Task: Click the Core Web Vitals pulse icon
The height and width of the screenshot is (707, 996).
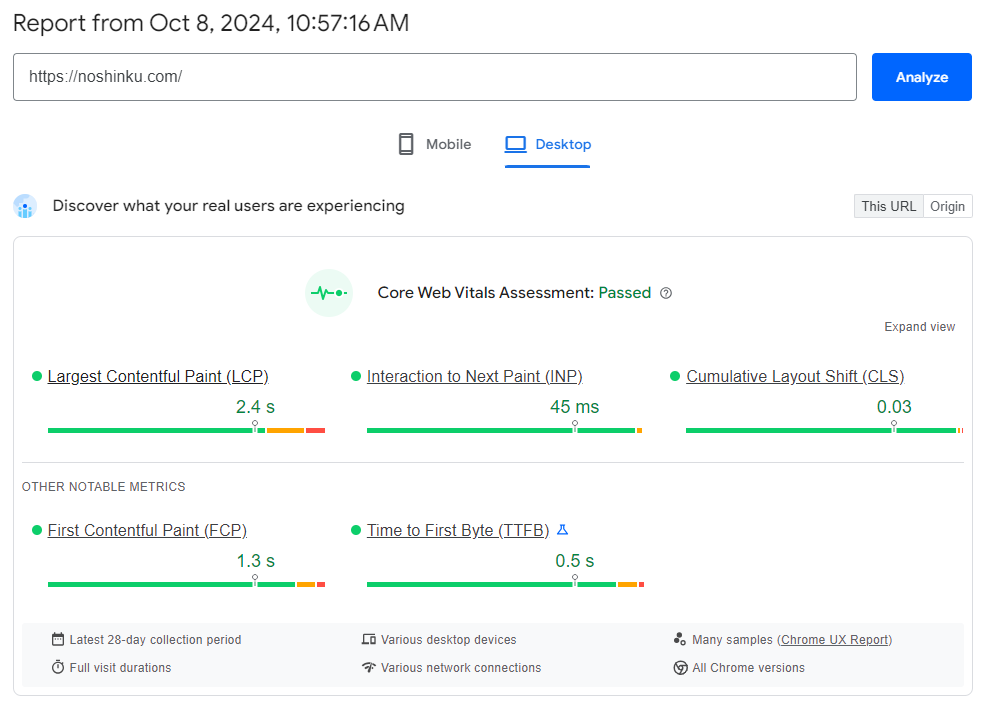Action: point(329,293)
